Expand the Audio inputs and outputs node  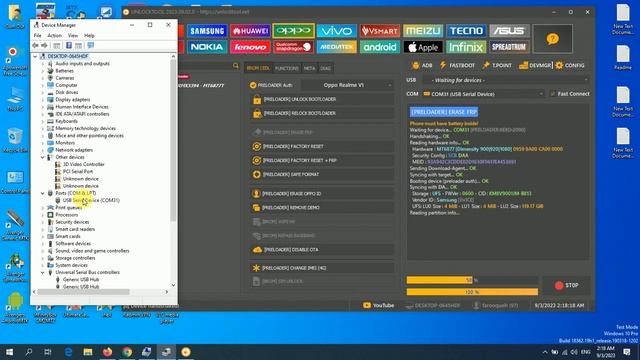coord(42,64)
